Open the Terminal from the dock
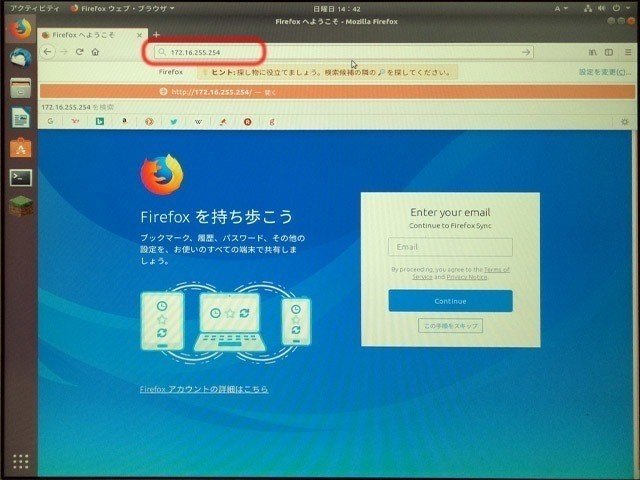Image resolution: width=640 pixels, height=480 pixels. coord(20,178)
